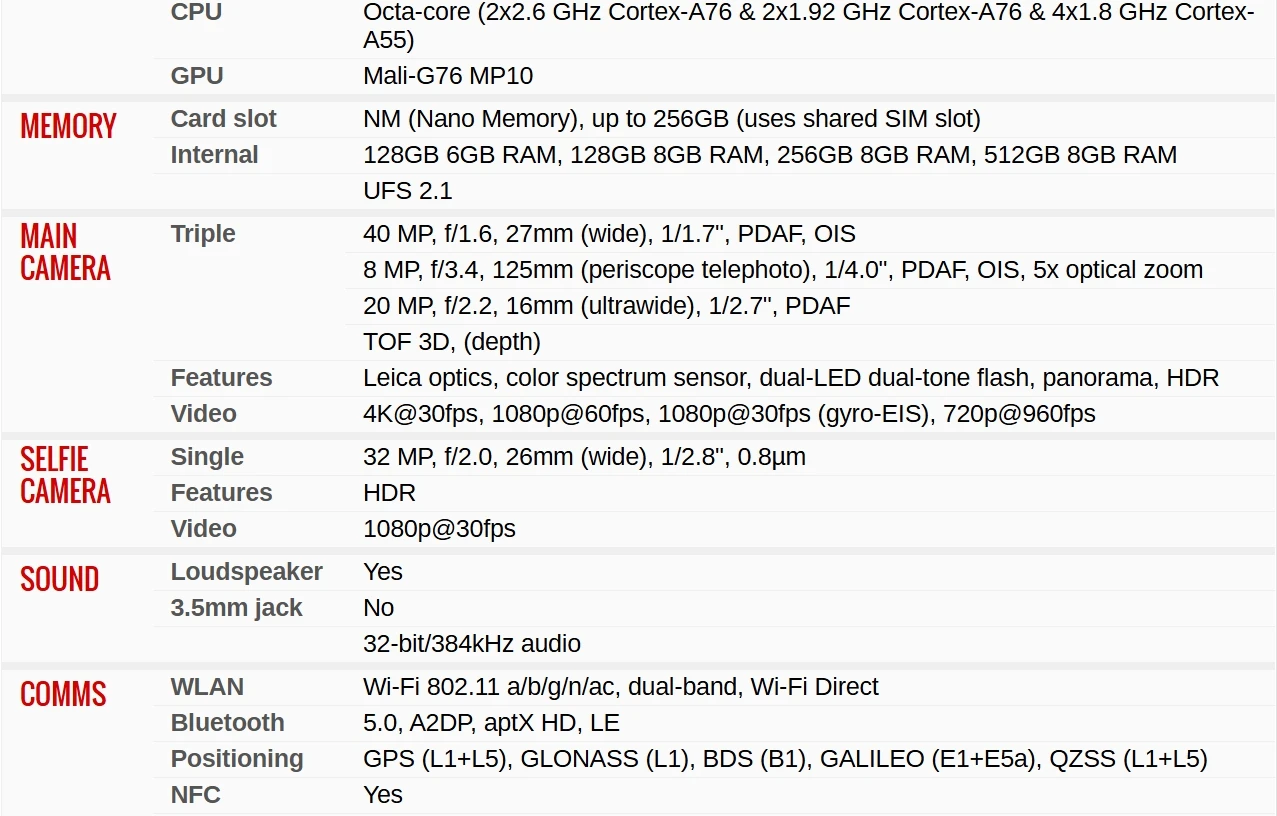Open the WLAN spec link
The width and height of the screenshot is (1277, 816).
pos(207,687)
